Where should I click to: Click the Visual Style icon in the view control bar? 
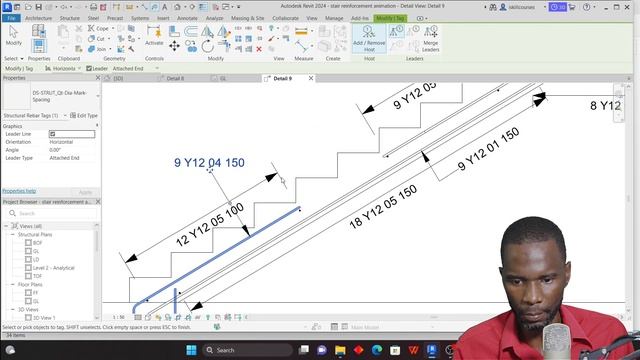tap(148, 317)
